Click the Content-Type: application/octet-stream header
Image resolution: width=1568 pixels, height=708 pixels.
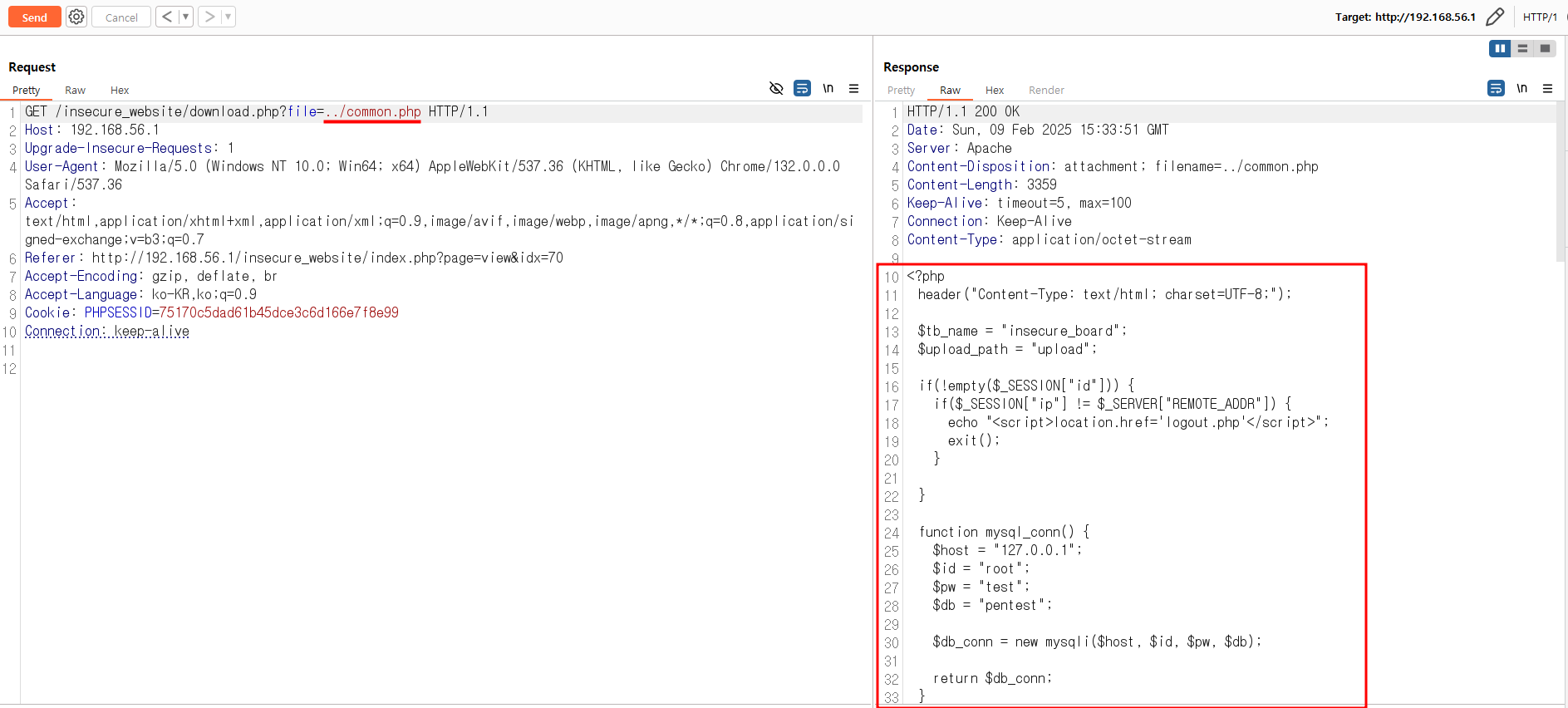(1049, 239)
